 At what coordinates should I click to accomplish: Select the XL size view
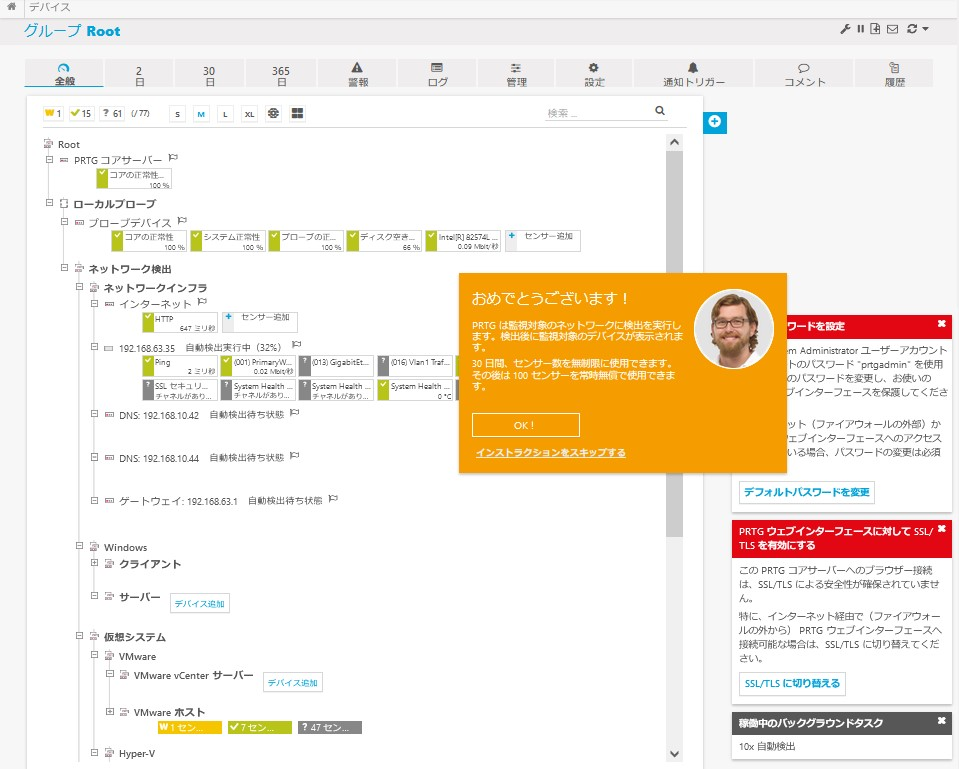click(250, 114)
